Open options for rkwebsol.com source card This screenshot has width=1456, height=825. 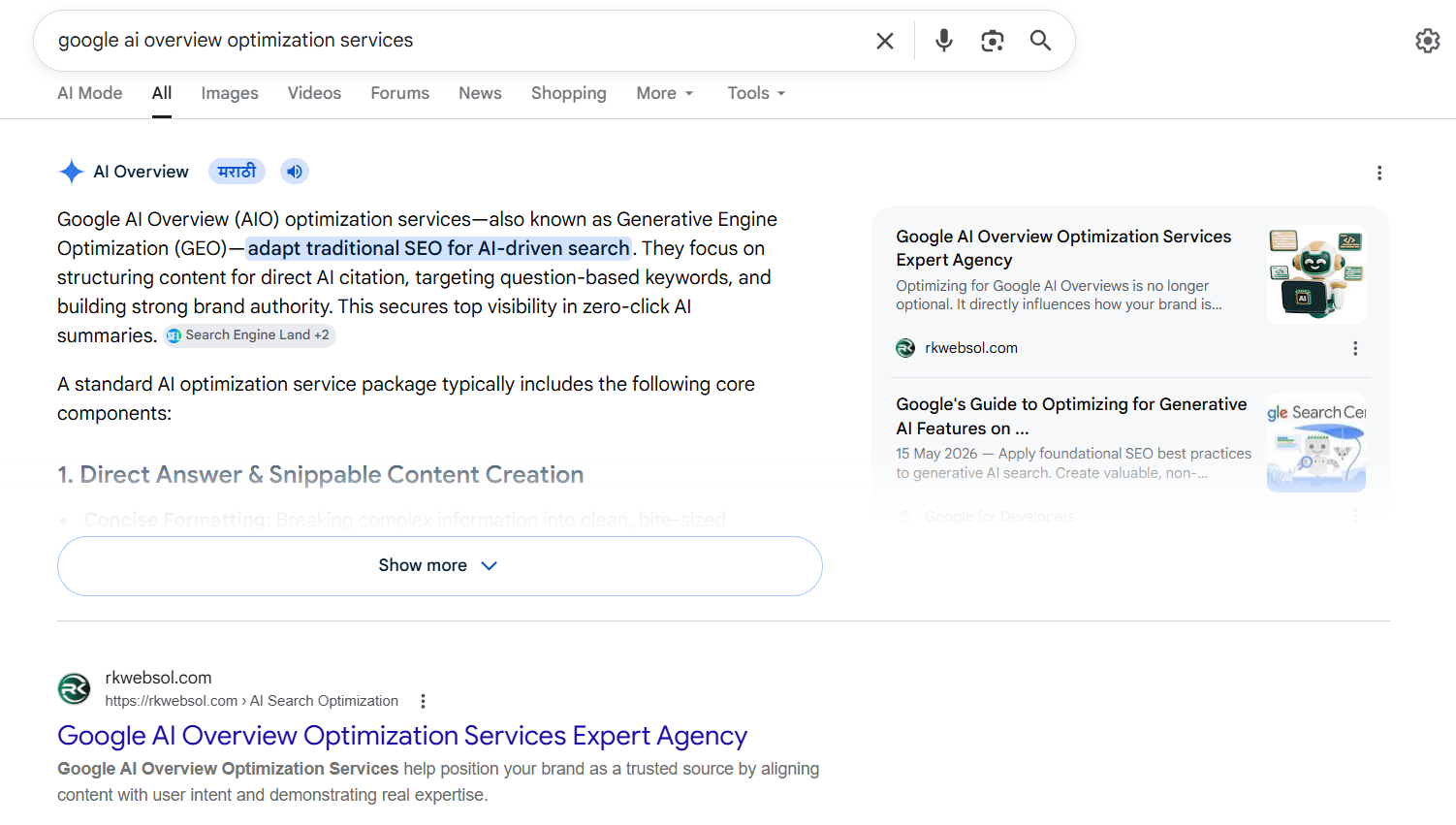pos(1354,348)
